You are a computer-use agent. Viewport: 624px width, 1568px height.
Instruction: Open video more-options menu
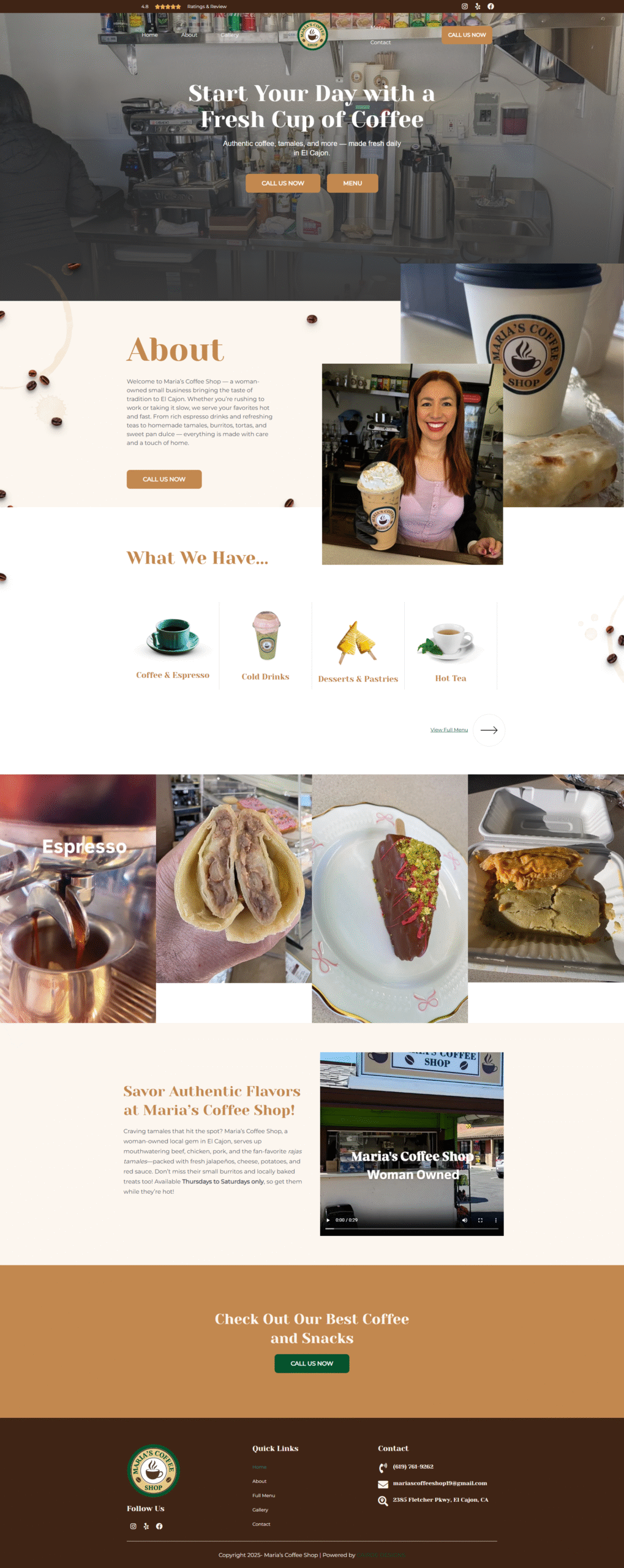click(x=495, y=1220)
